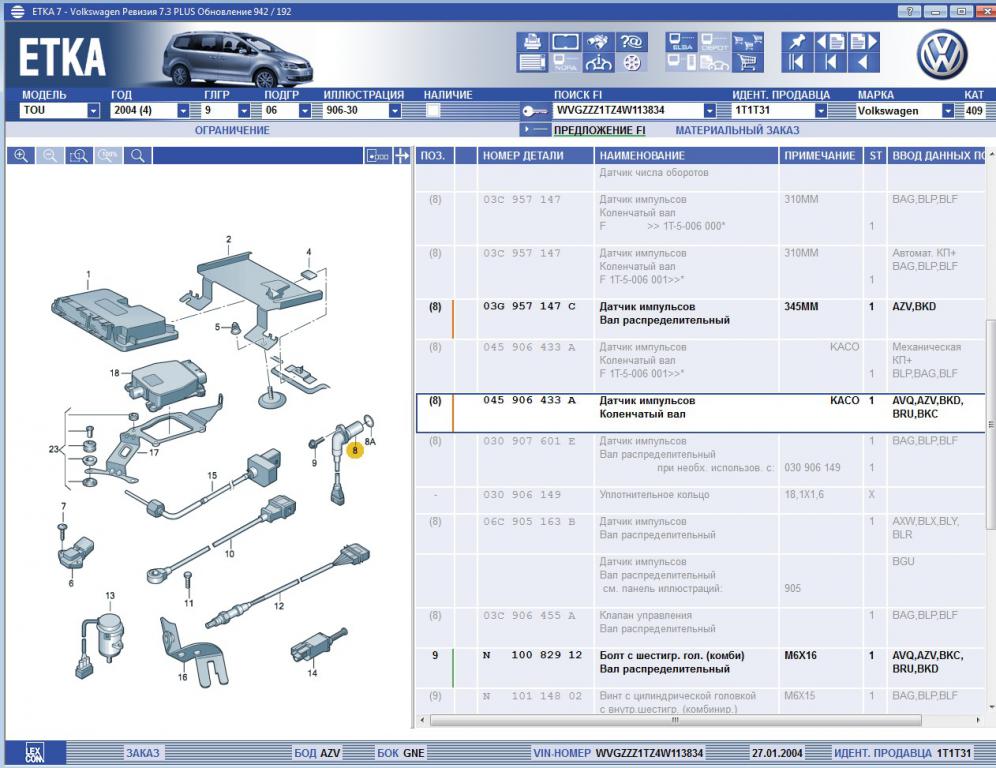This screenshot has width=996, height=768.
Task: Open the ОГРАНИЧЕНИЕ tab
Action: click(x=232, y=130)
